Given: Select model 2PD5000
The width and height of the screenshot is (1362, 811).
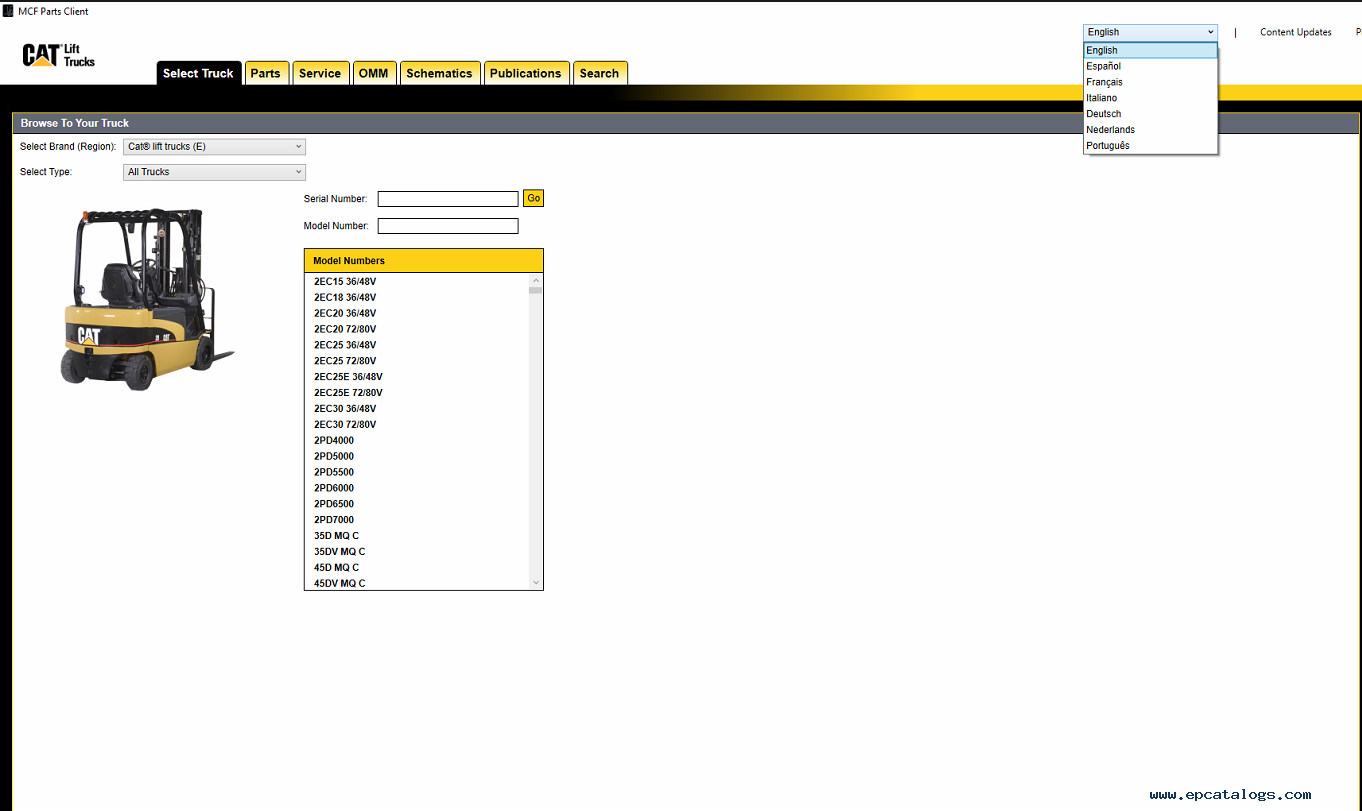Looking at the screenshot, I should point(334,457).
